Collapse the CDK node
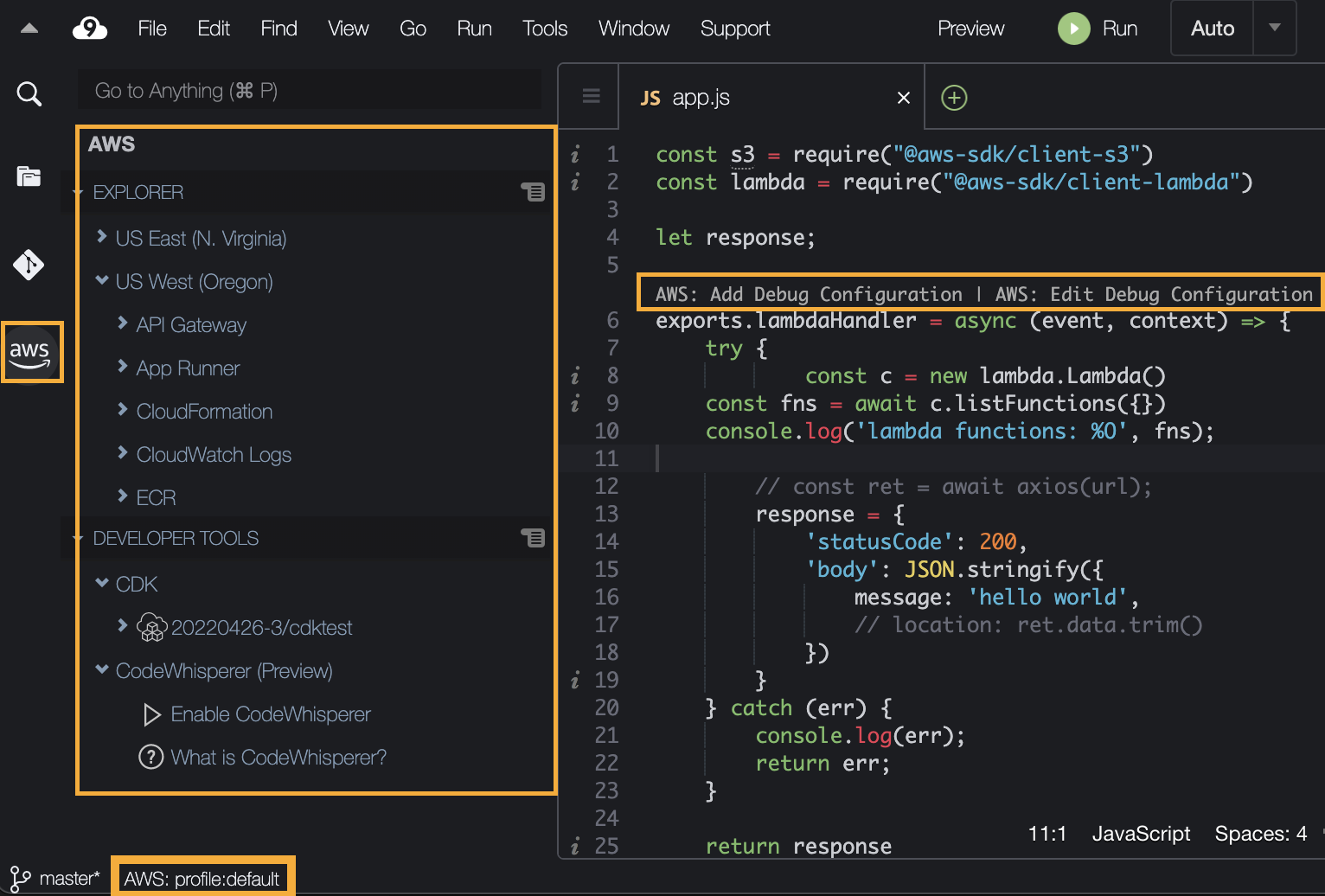This screenshot has width=1325, height=896. click(102, 583)
